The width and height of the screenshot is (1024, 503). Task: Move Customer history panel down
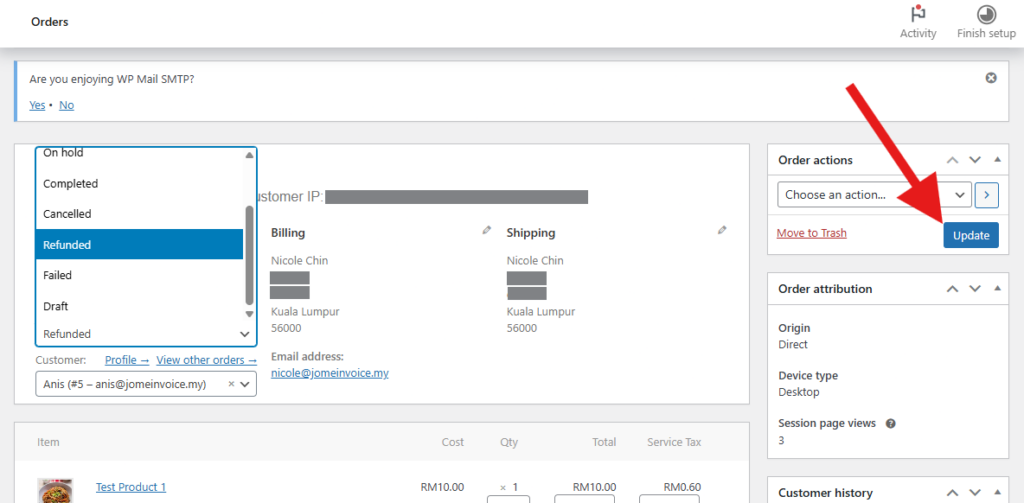coord(975,493)
